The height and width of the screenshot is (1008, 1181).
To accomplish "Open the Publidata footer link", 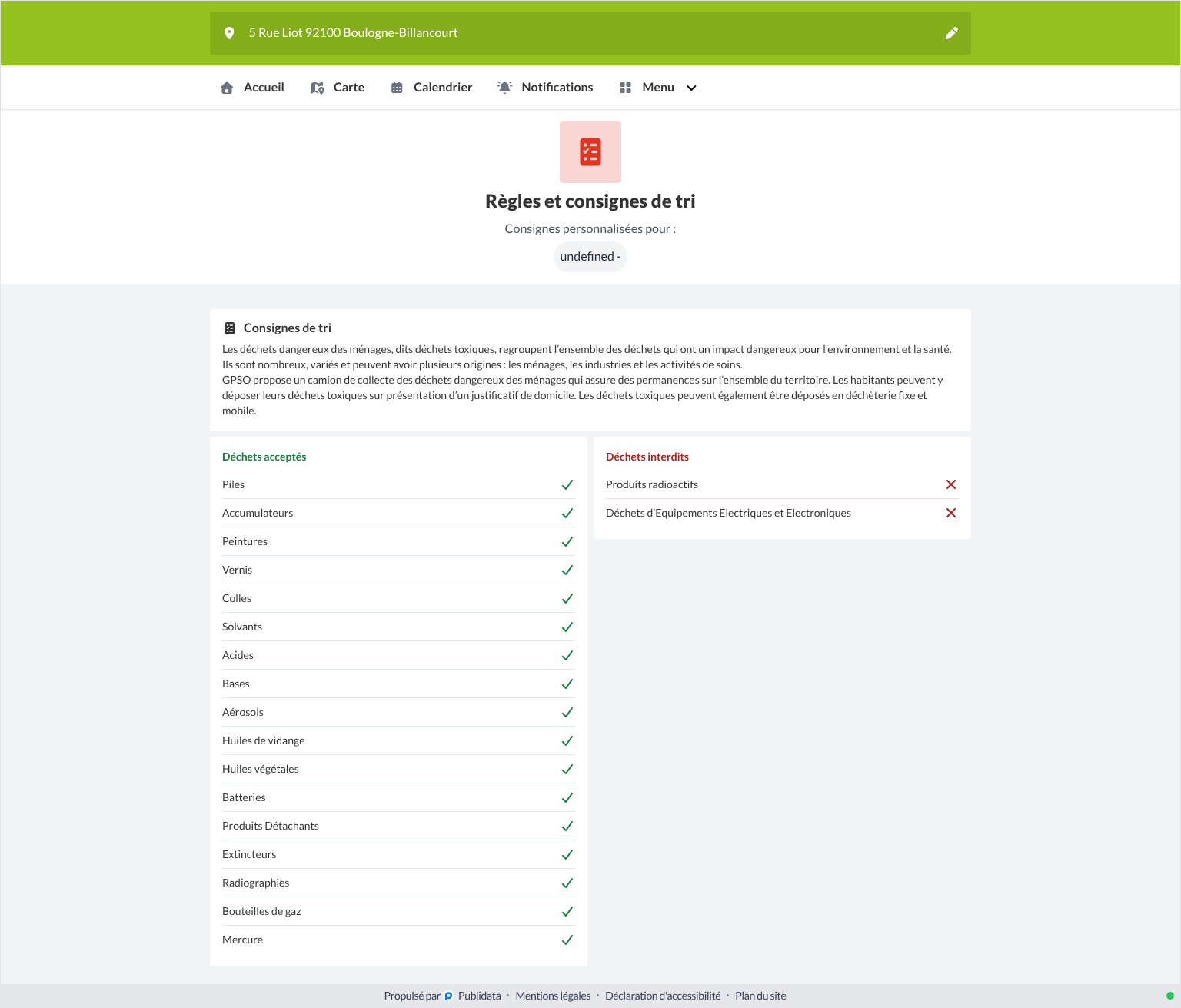I will point(480,996).
